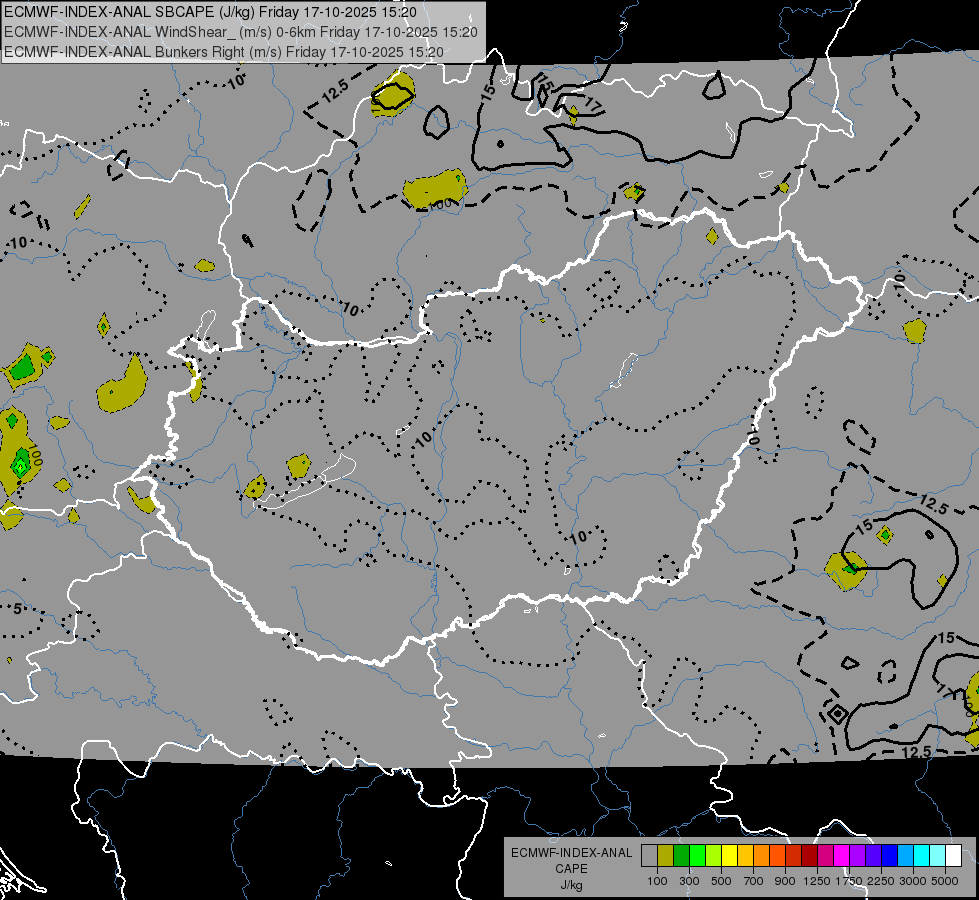
Task: Click the 1250 legend value label
Action: (817, 881)
